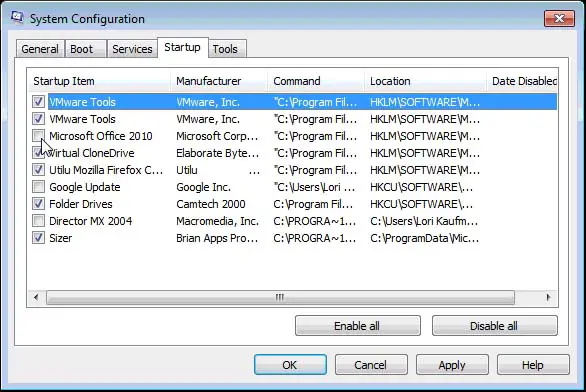This screenshot has height=392, width=586.
Task: Select the Utilu Mozilla Firefox C... entry
Action: [x=106, y=170]
